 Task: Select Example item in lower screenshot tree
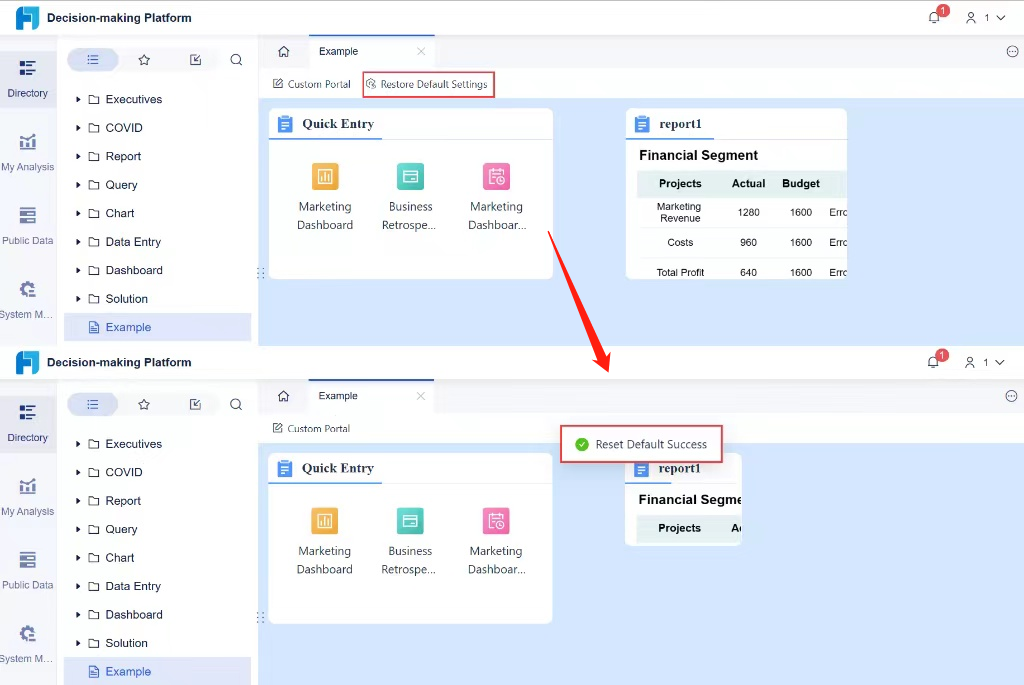157,671
